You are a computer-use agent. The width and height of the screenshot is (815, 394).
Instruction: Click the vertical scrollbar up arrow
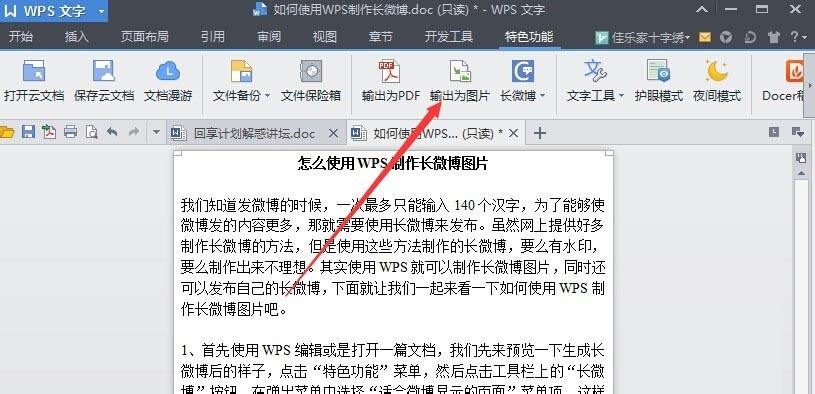point(801,174)
